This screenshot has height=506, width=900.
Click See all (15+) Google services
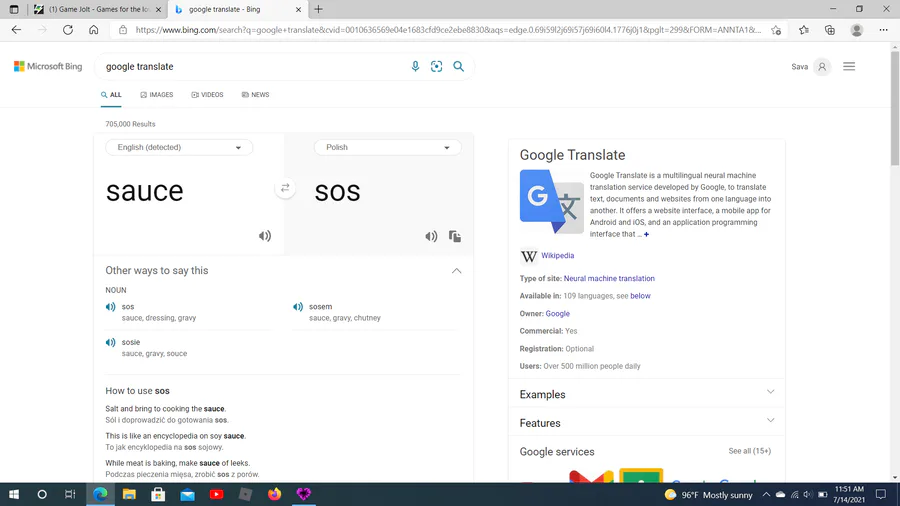point(750,451)
